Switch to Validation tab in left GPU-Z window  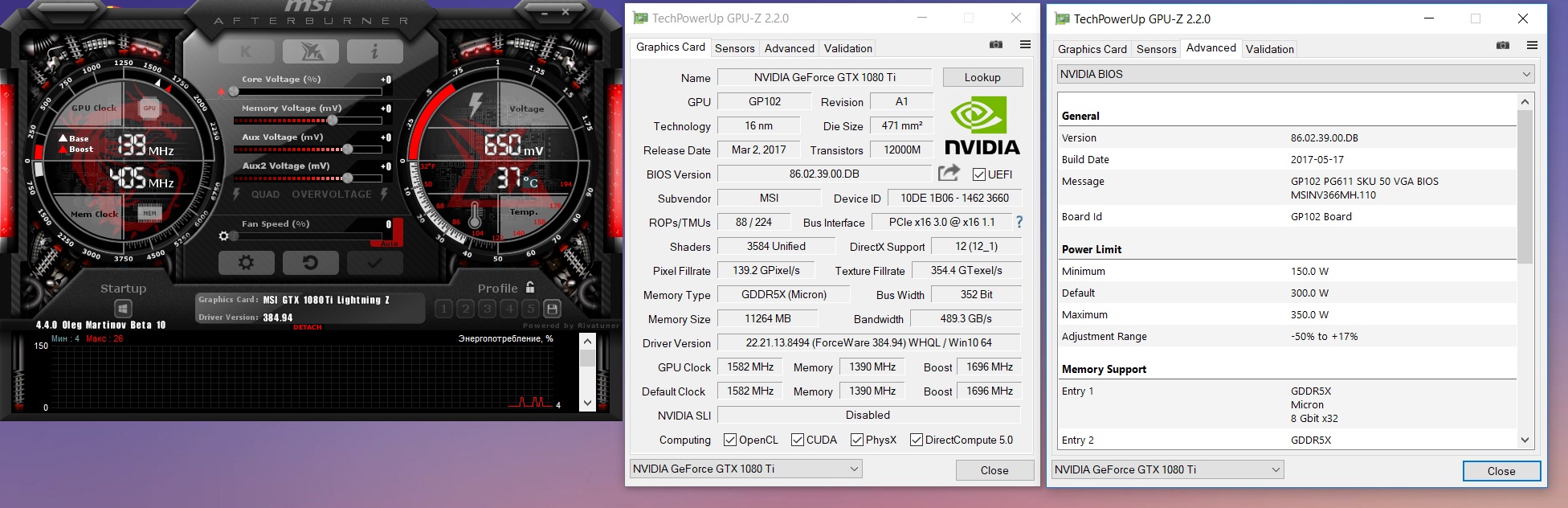click(847, 48)
